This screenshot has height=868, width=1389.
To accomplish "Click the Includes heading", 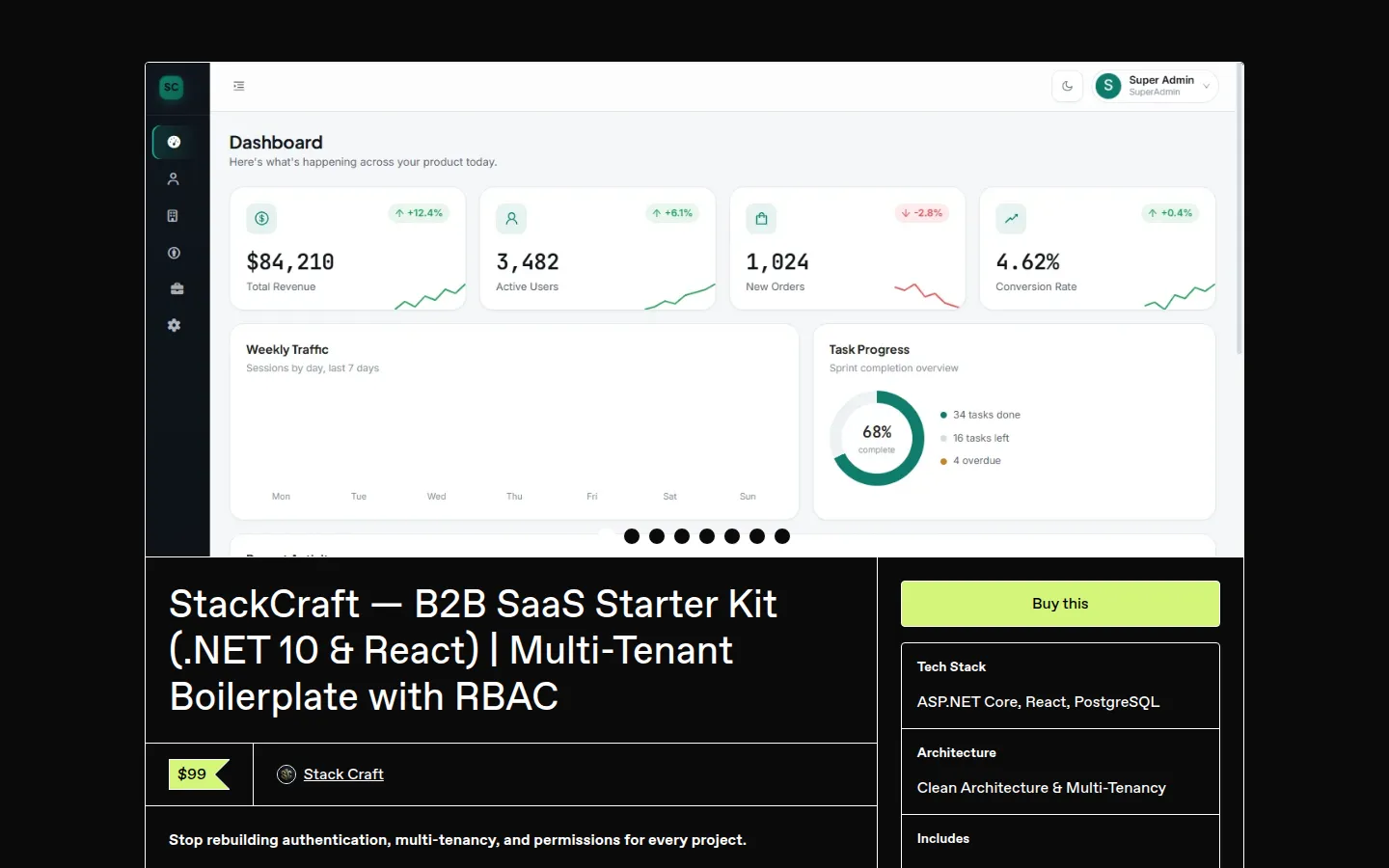I will click(x=943, y=838).
